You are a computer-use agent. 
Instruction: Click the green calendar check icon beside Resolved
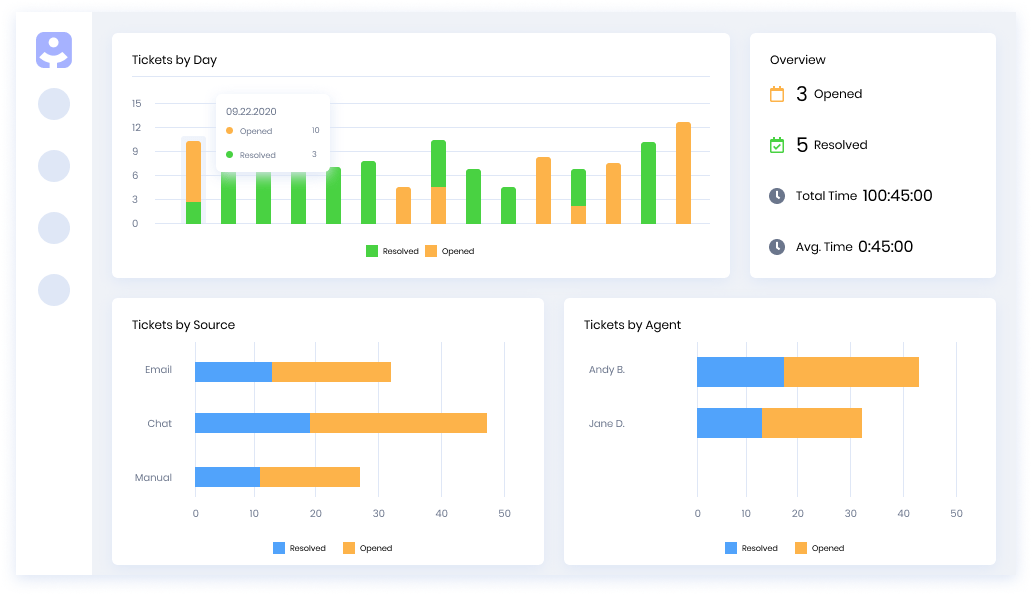coord(777,145)
